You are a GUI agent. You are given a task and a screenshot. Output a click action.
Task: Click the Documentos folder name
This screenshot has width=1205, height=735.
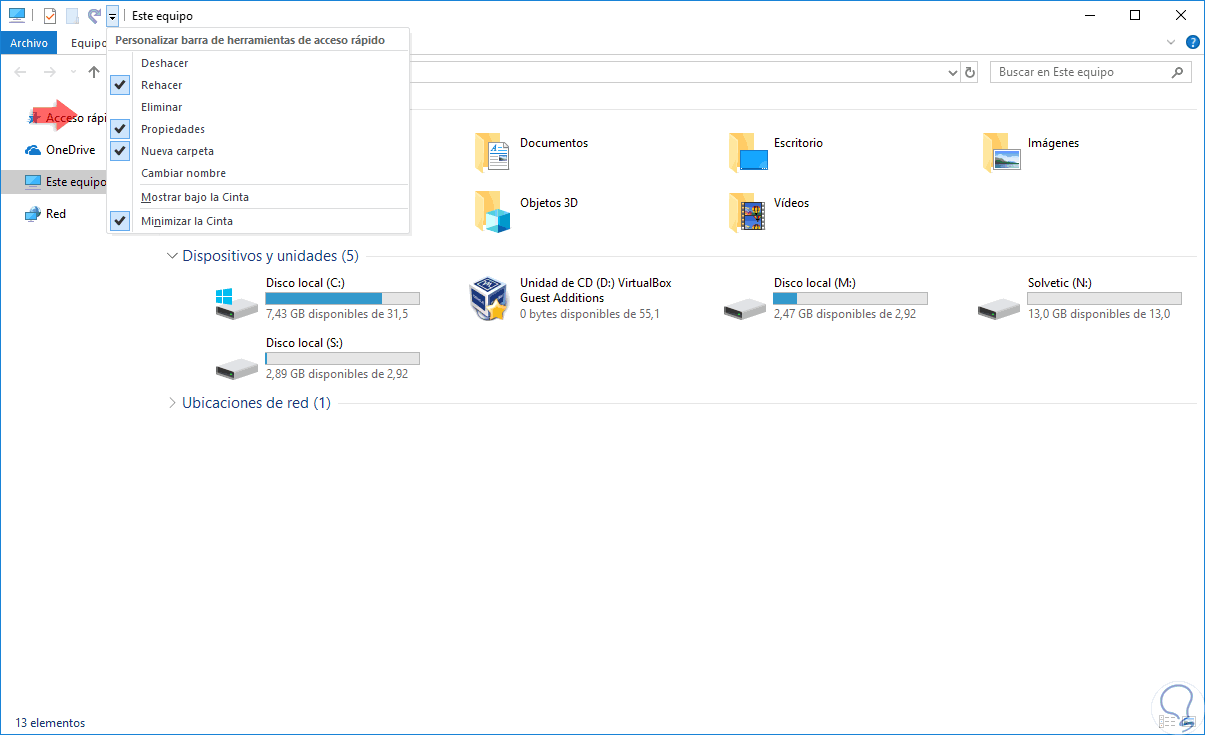pyautogui.click(x=554, y=143)
